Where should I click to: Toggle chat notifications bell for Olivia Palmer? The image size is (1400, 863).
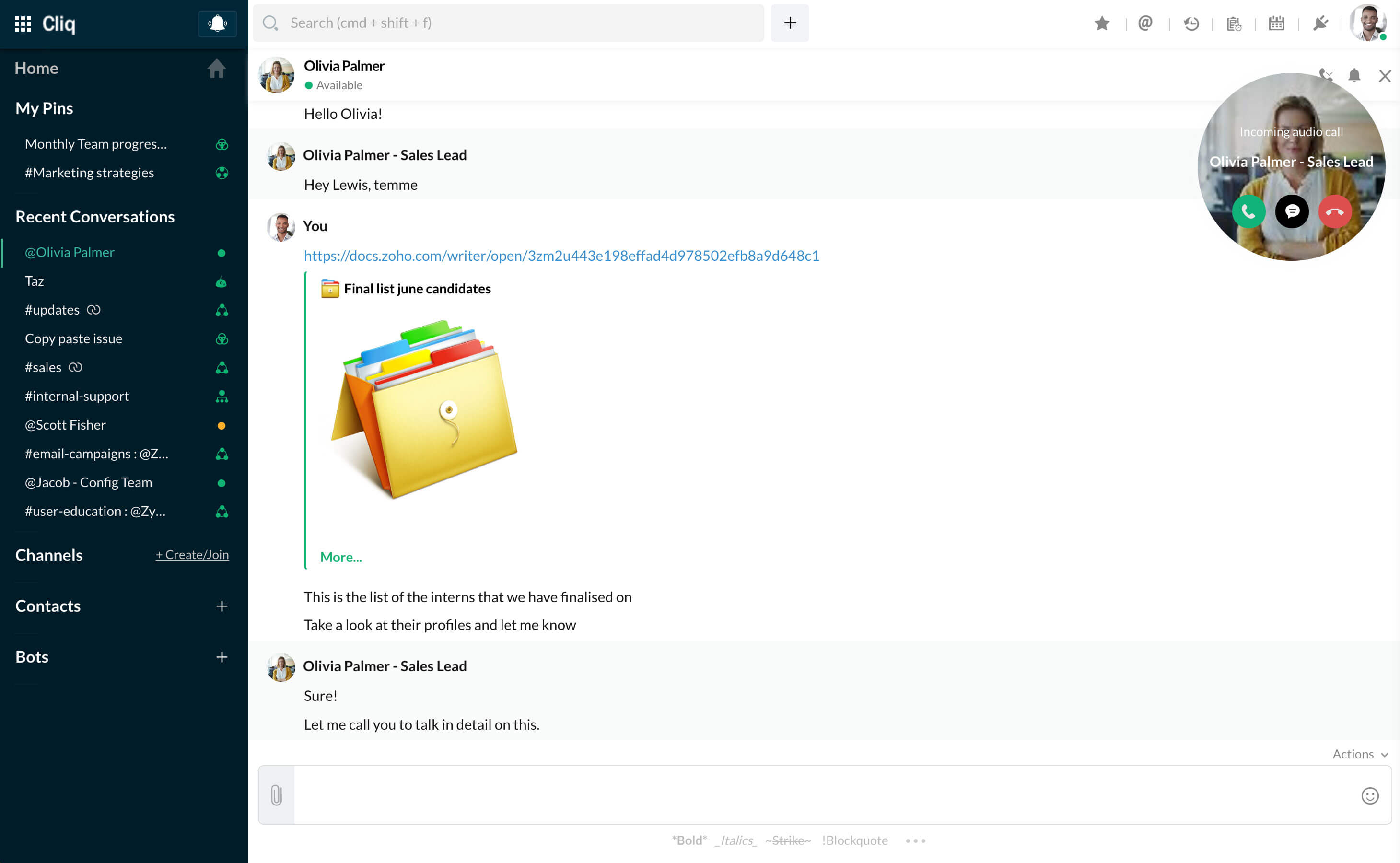point(1354,75)
